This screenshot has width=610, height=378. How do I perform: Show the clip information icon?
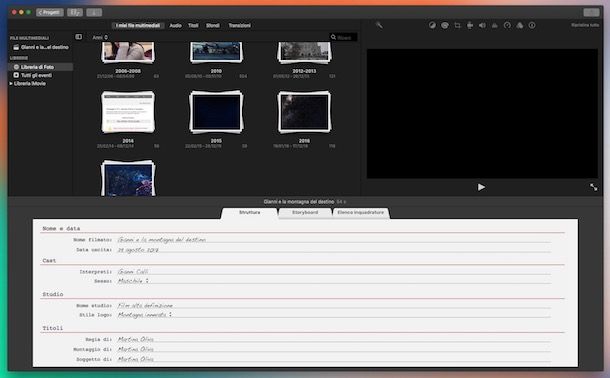coord(532,25)
